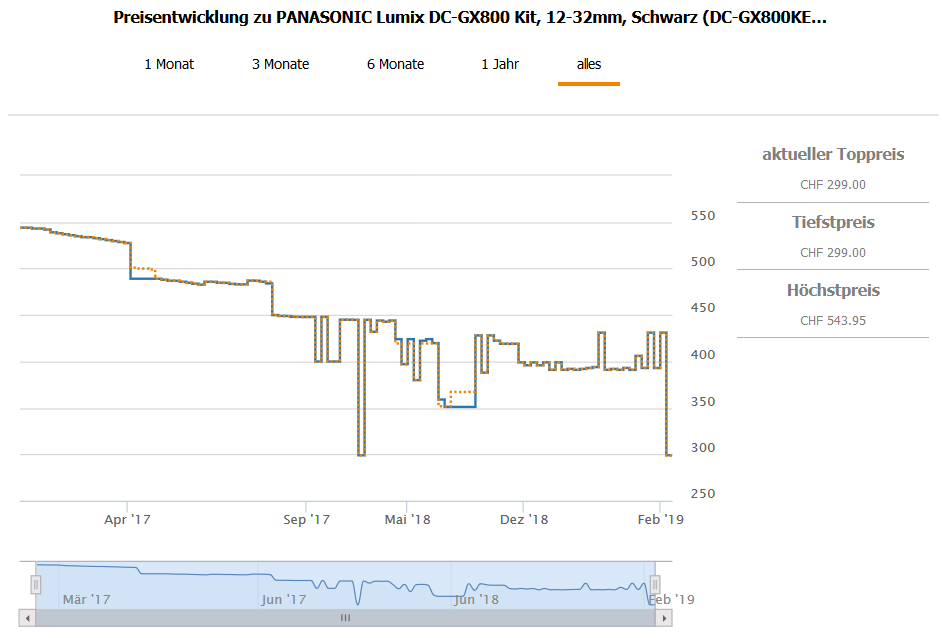Click the scrollbar left arrow
The width and height of the screenshot is (942, 638).
coord(27,618)
